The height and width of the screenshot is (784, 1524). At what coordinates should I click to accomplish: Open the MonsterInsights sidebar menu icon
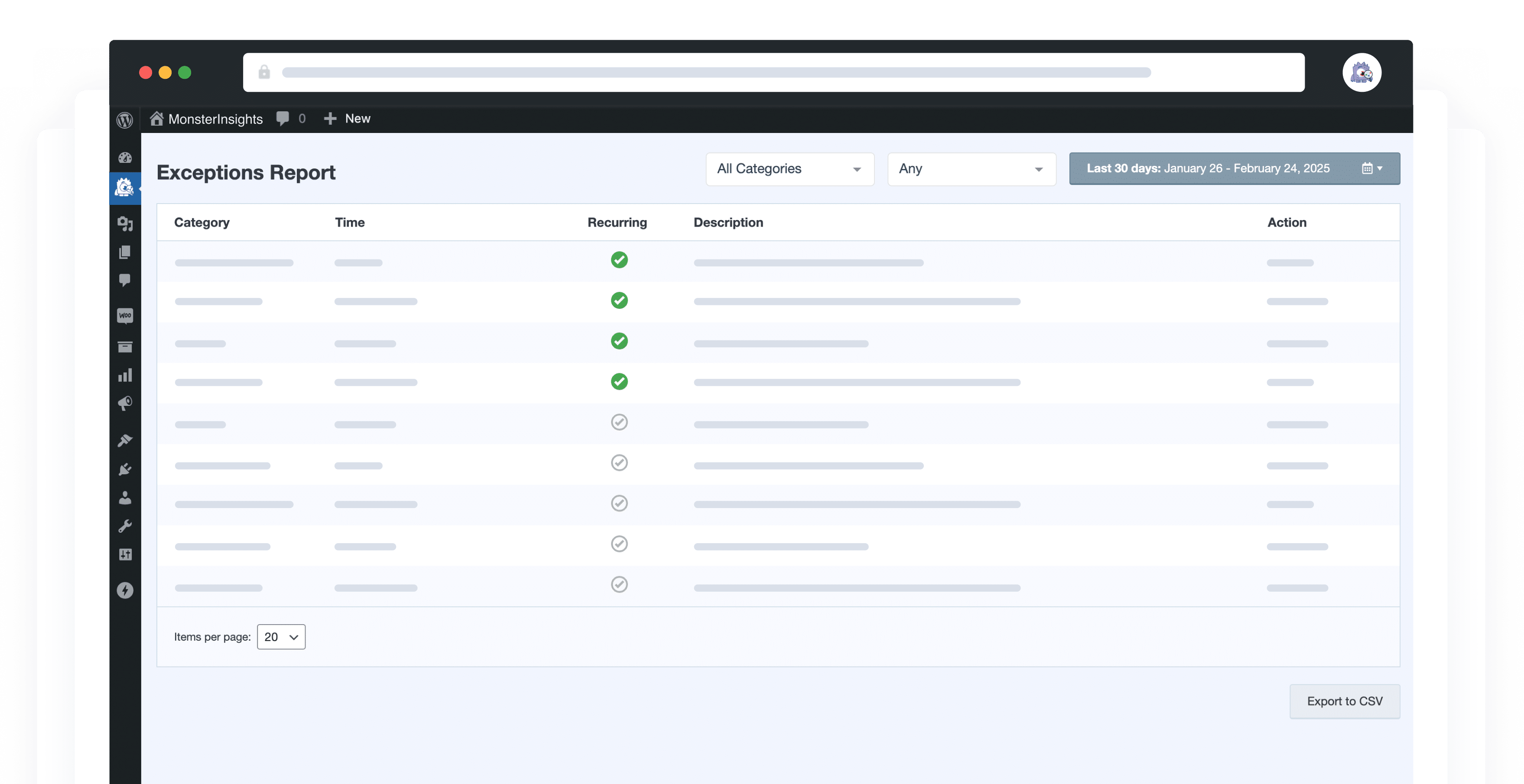[124, 188]
